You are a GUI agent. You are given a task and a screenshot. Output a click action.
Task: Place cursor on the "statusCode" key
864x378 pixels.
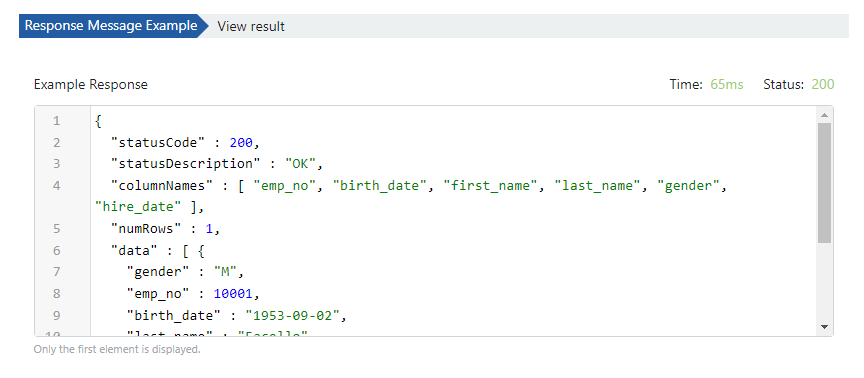158,143
